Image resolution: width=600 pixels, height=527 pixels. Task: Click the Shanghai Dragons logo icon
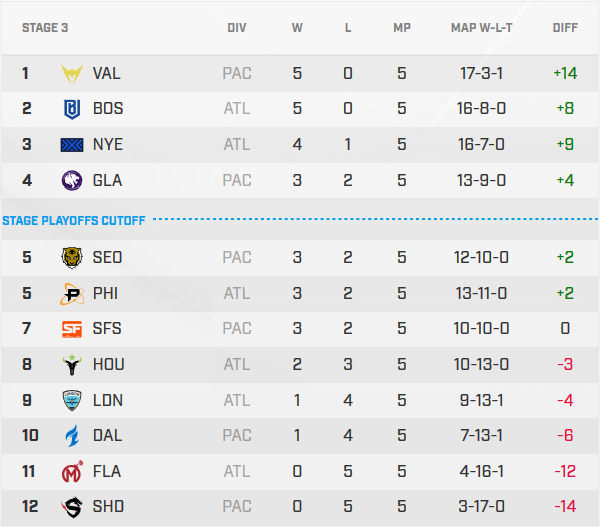pyautogui.click(x=73, y=507)
